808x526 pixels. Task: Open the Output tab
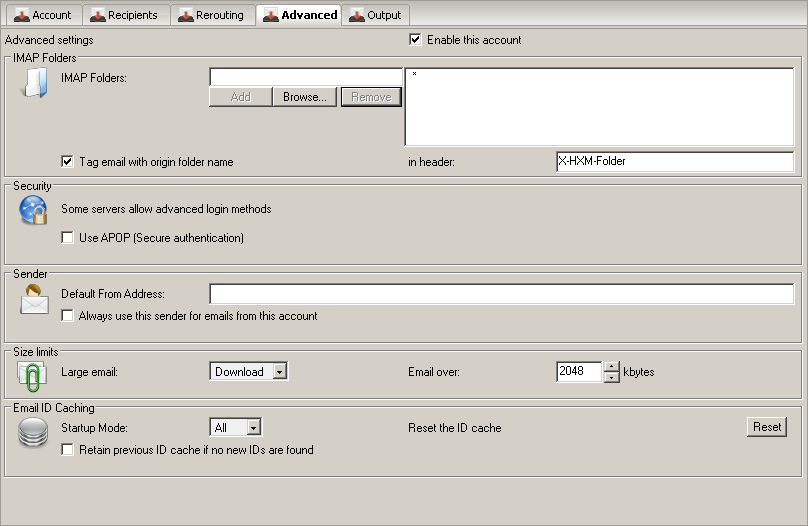tap(375, 15)
